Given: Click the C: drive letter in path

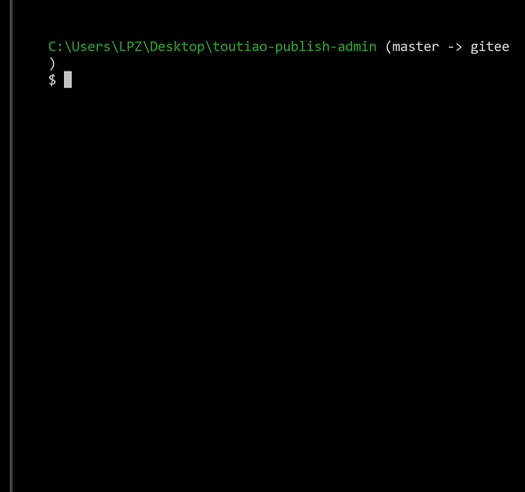Looking at the screenshot, I should 56,47.
